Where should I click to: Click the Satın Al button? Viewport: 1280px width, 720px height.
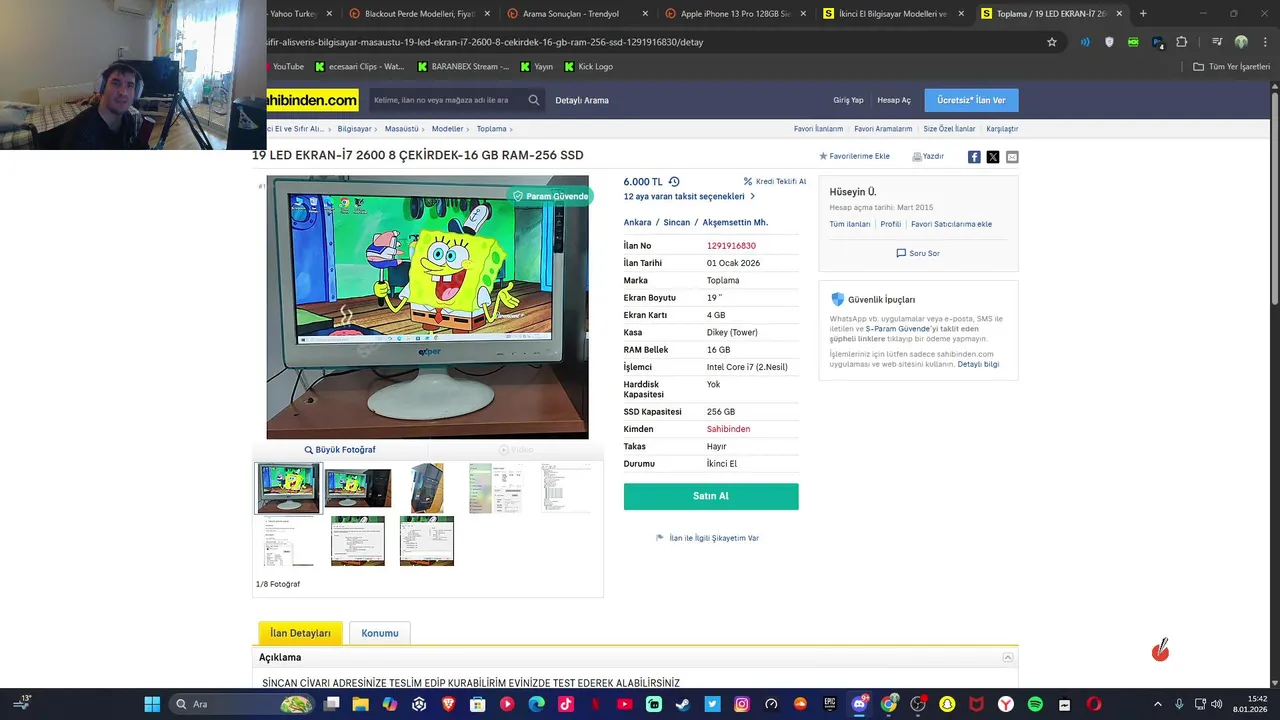(x=711, y=496)
